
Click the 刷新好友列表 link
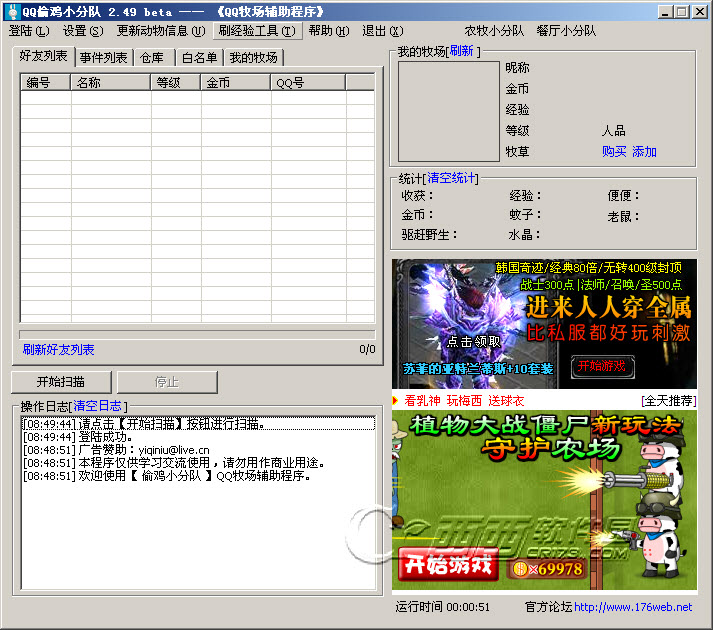59,350
